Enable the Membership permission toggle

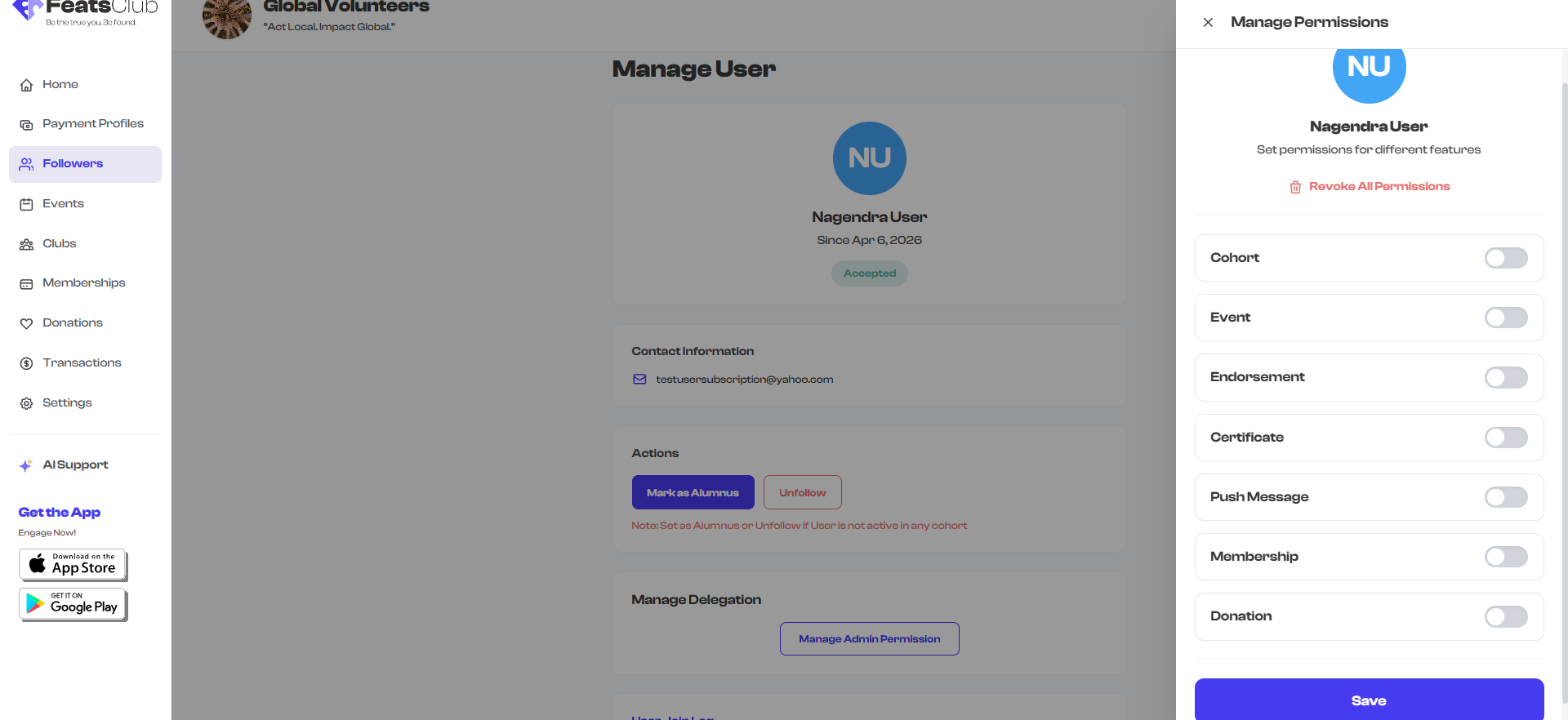(x=1506, y=557)
